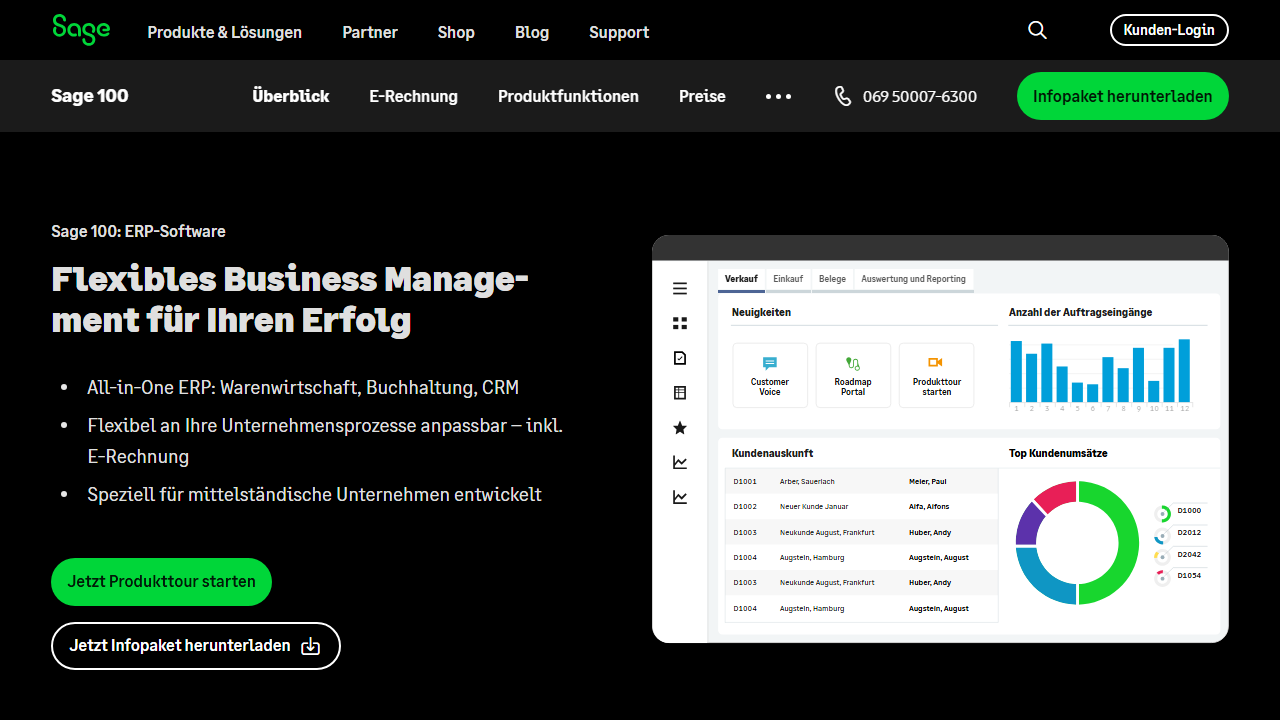Screen dimensions: 1280x720
Task: Open Support in top navigation
Action: click(619, 32)
